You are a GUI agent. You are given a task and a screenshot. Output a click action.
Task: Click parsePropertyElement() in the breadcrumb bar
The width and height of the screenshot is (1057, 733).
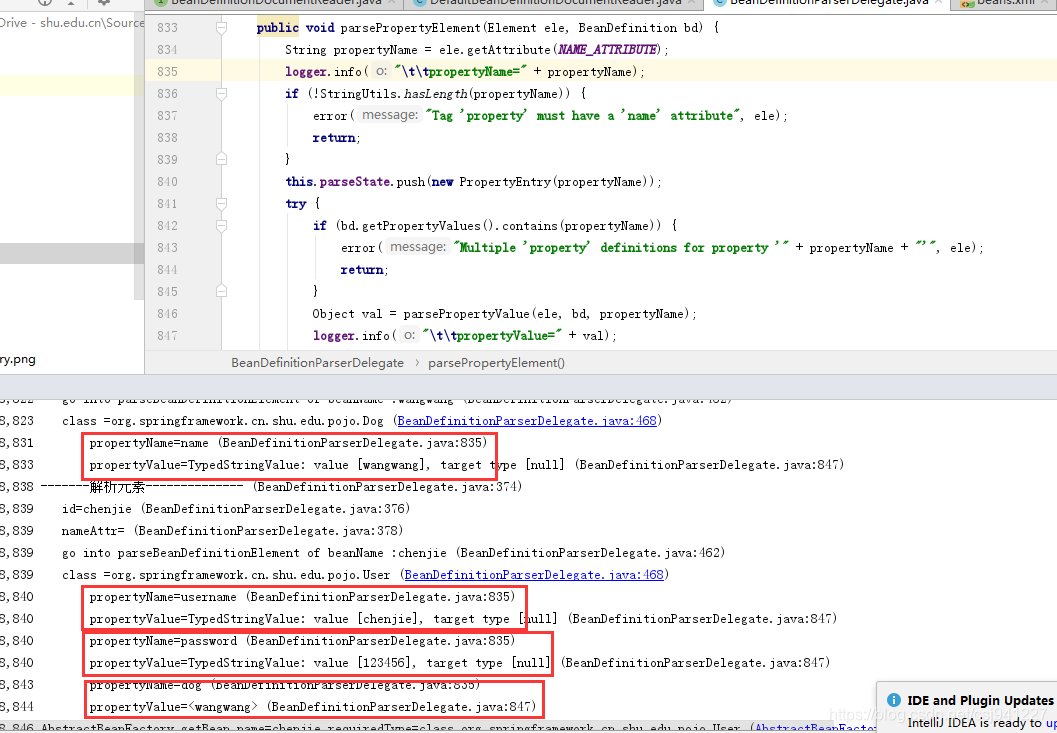497,363
